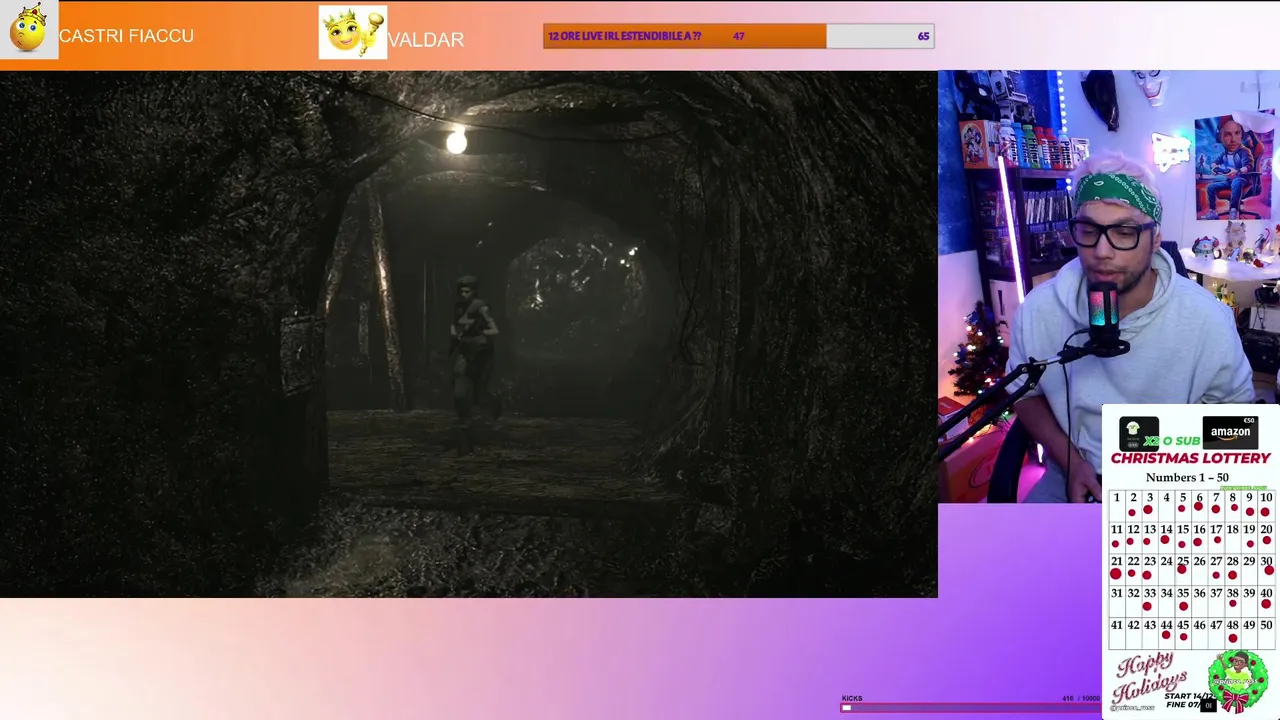The width and height of the screenshot is (1280, 720).
Task: Click the KICKS count 410 / 10000
Action: pyautogui.click(x=1081, y=698)
